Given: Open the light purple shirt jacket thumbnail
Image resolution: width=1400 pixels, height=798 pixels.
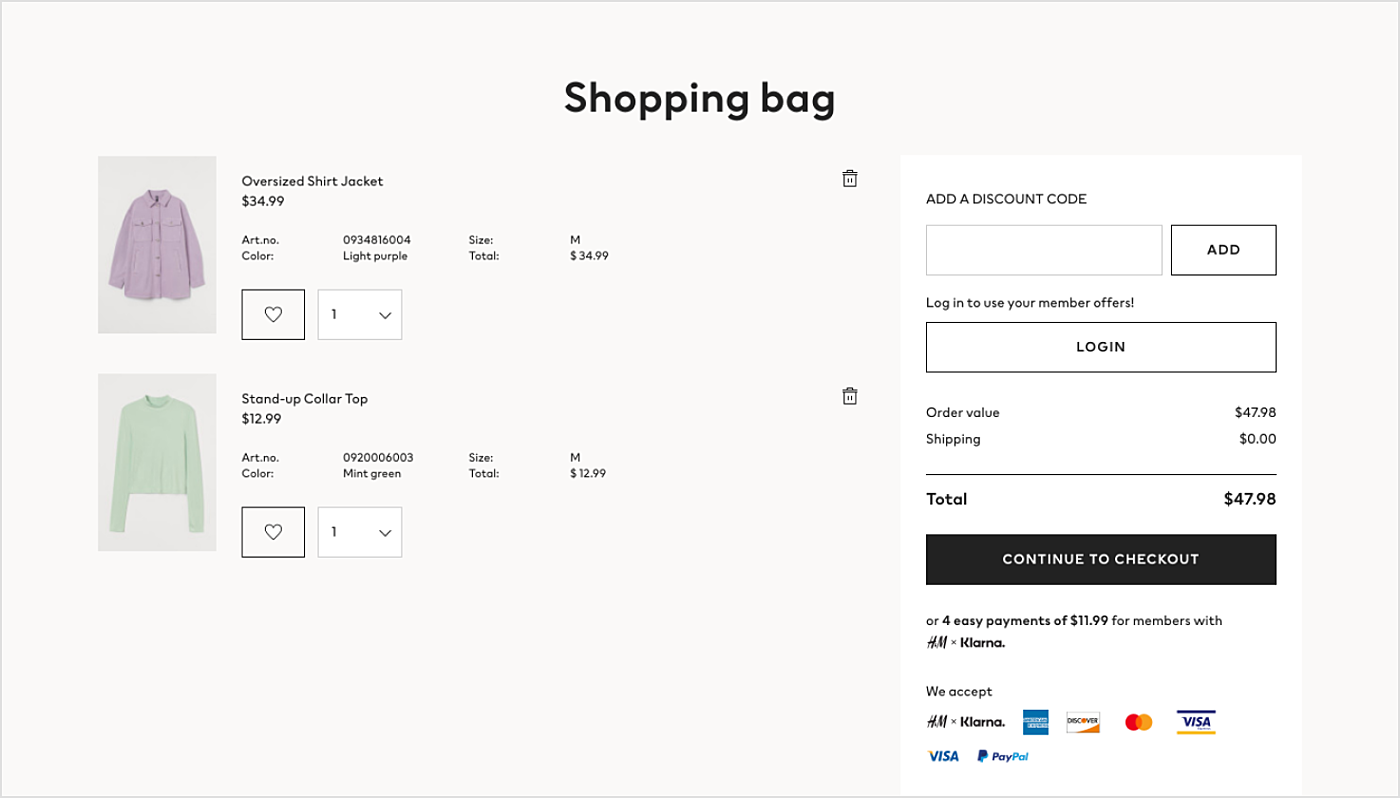Looking at the screenshot, I should (x=157, y=244).
